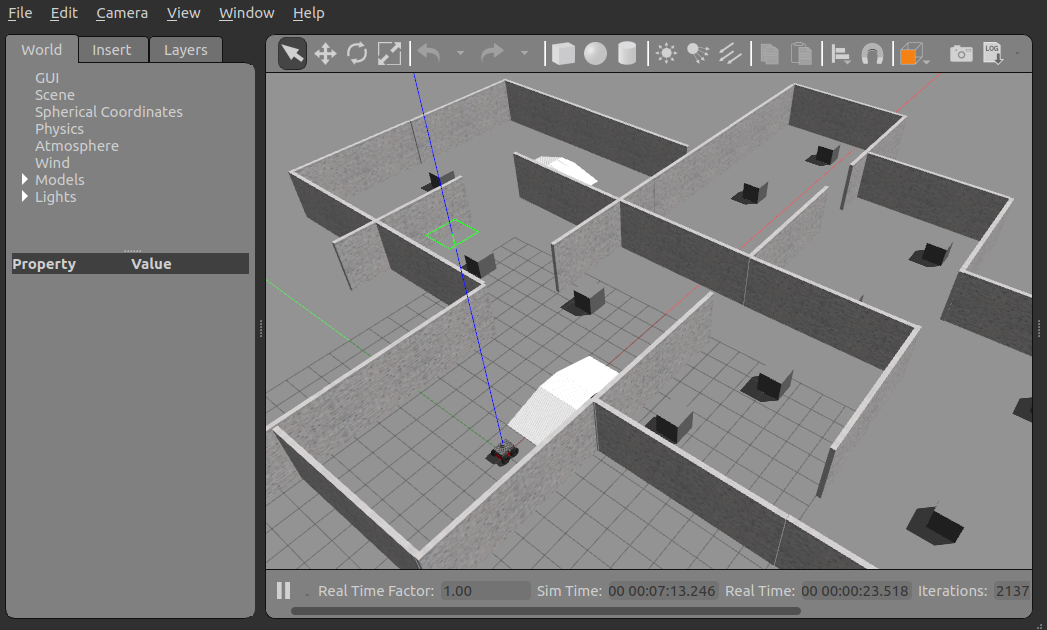1047x630 pixels.
Task: Open the orange cube view angle tool
Action: [x=911, y=53]
